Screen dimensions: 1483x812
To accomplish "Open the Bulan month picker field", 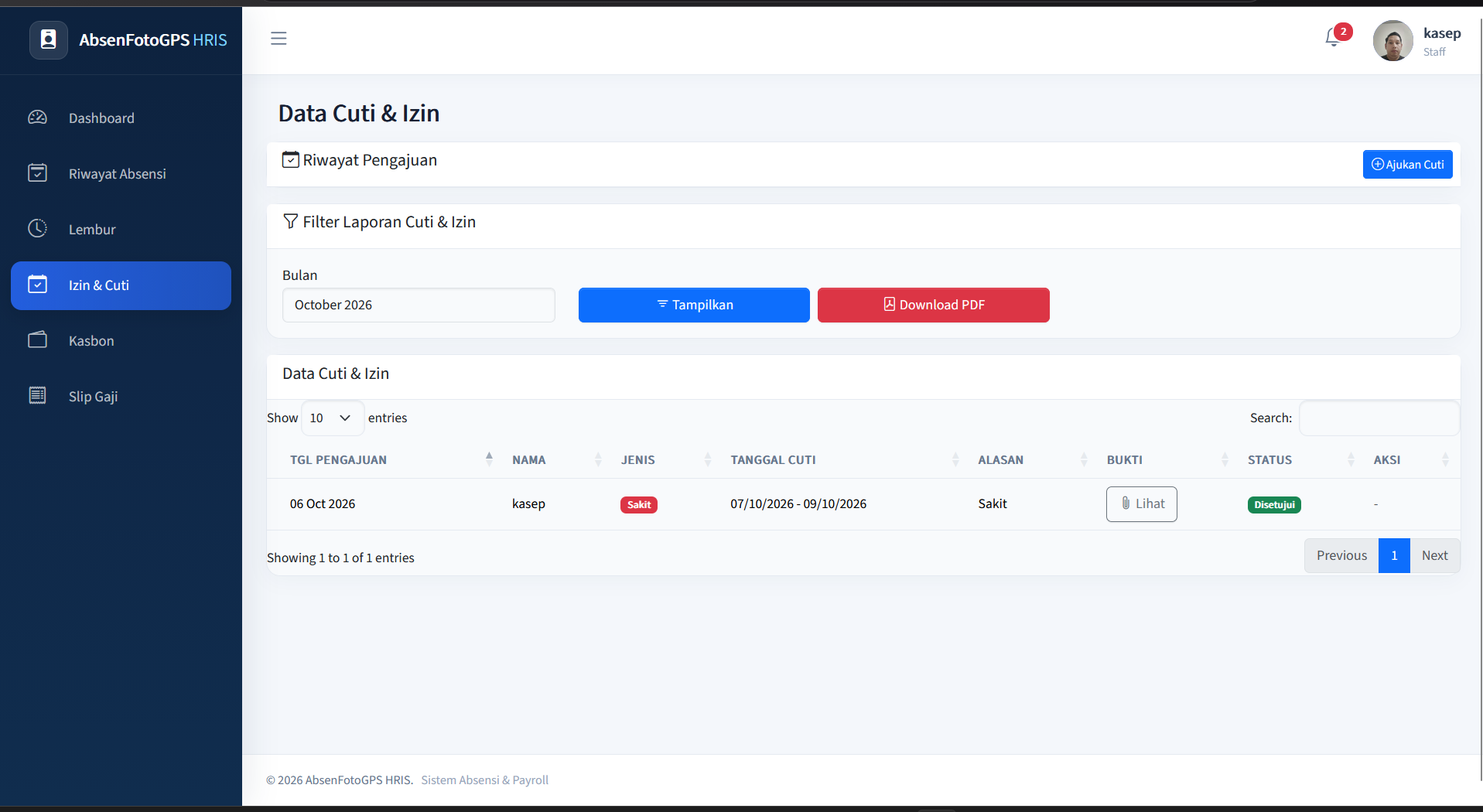I will pos(419,305).
